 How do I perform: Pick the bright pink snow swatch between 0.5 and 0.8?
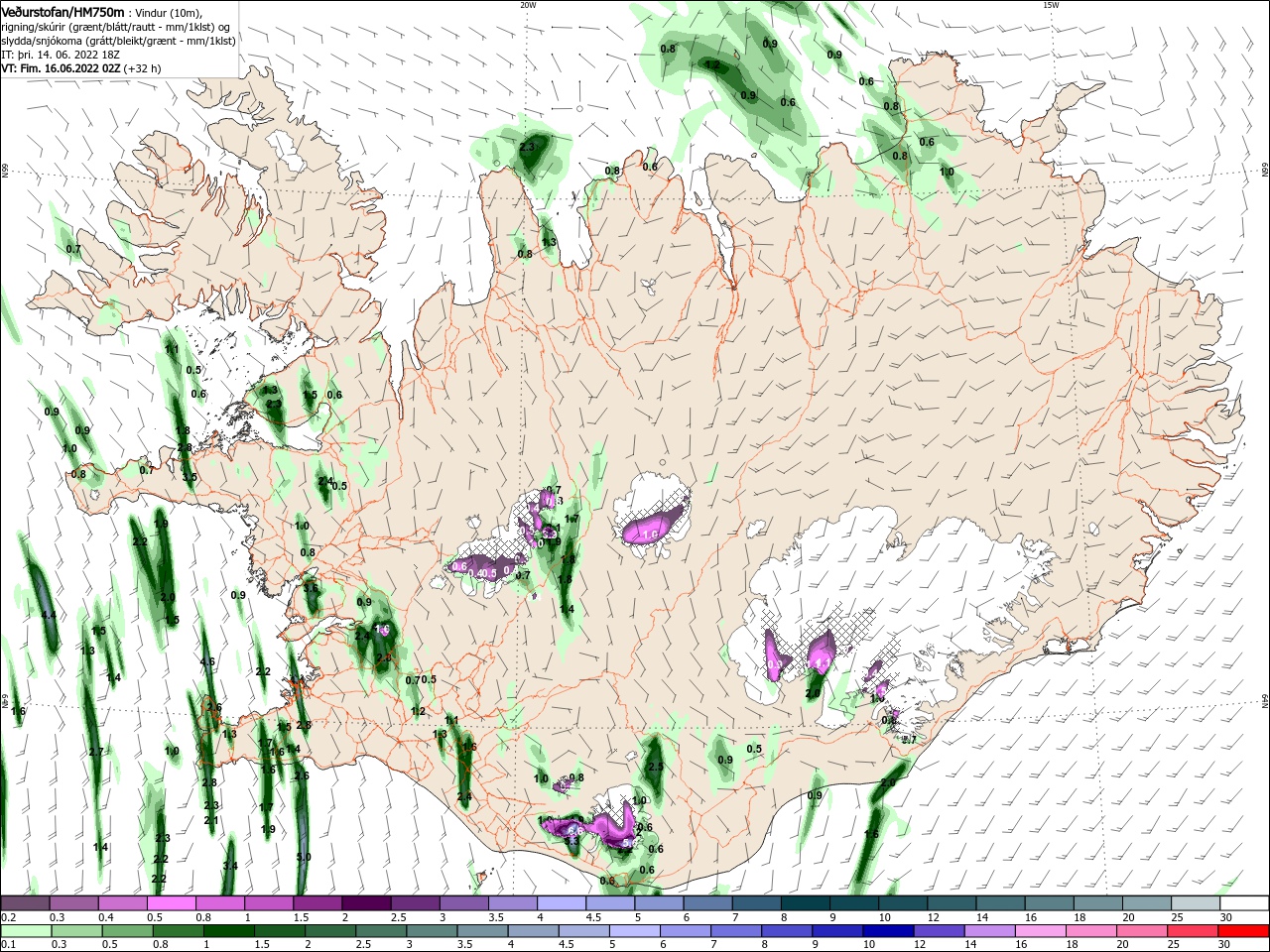click(171, 903)
